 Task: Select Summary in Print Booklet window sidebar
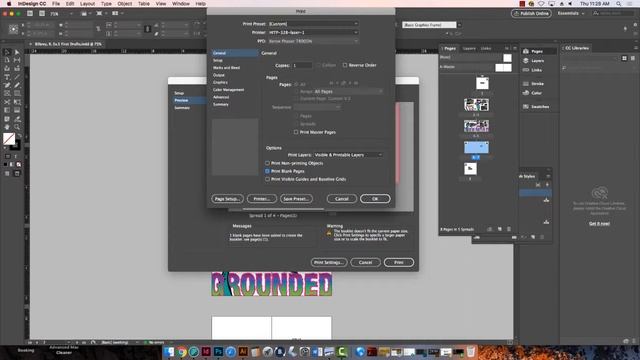[182, 108]
